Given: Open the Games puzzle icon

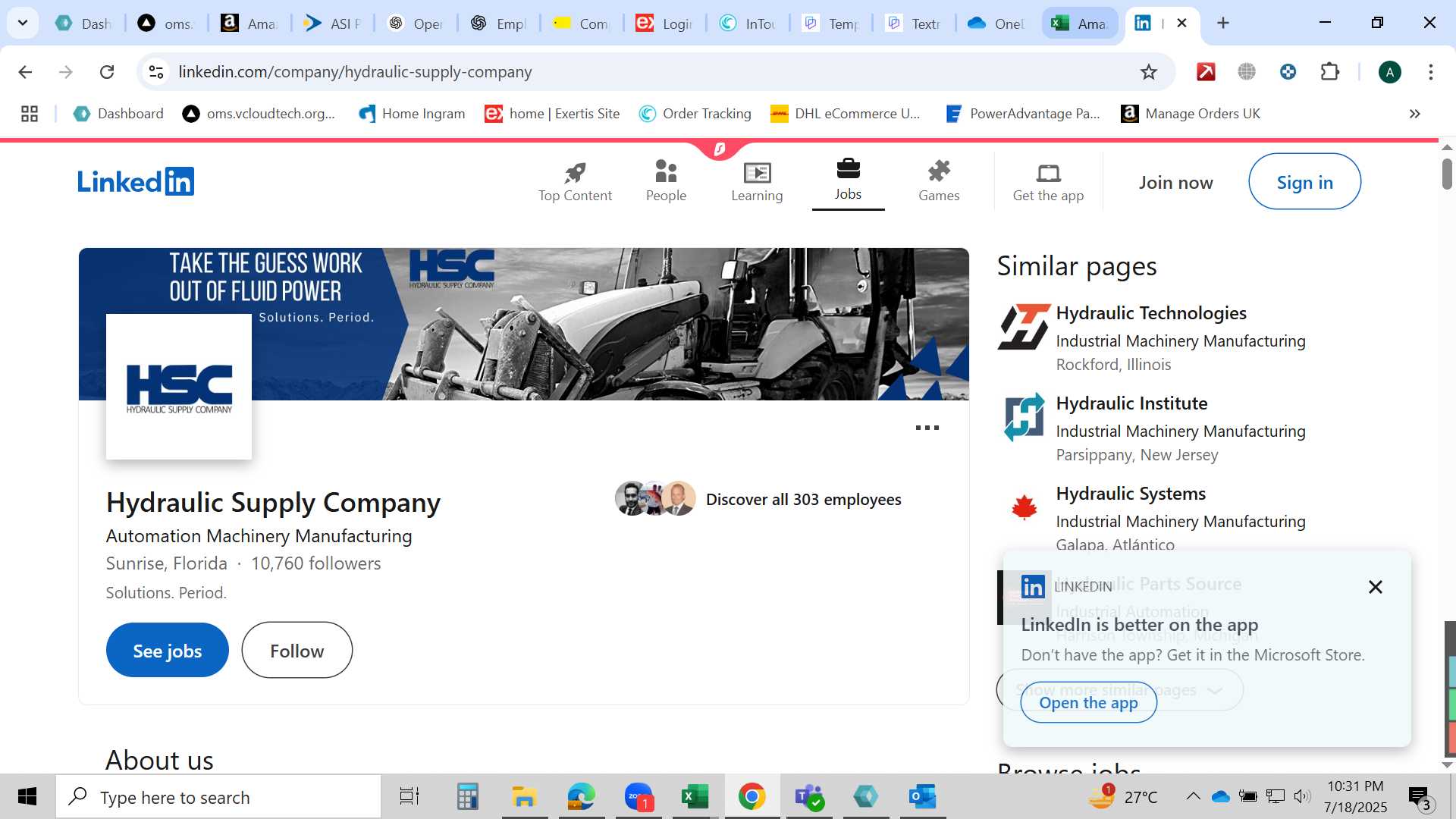Looking at the screenshot, I should point(939,171).
